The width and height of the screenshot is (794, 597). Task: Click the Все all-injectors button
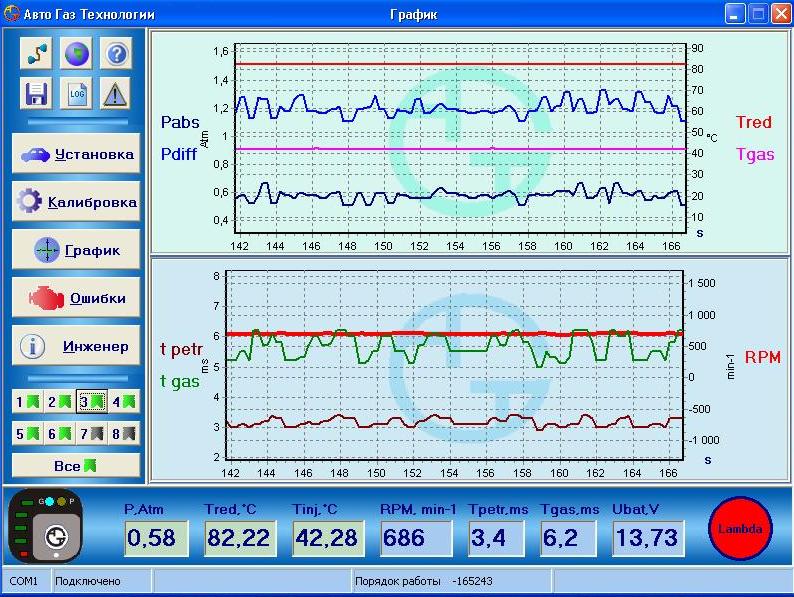tap(76, 466)
